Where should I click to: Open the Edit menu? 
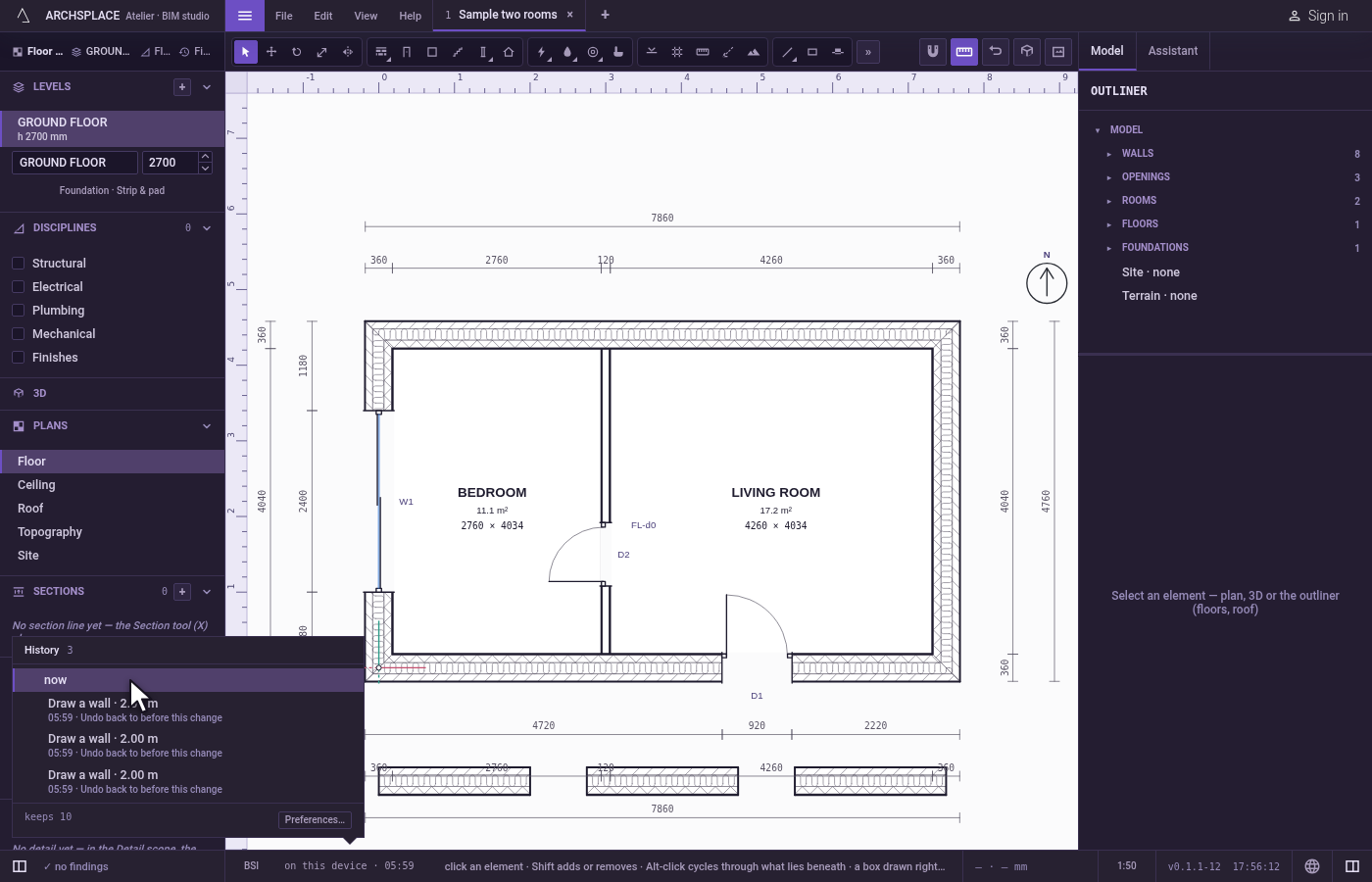tap(323, 16)
